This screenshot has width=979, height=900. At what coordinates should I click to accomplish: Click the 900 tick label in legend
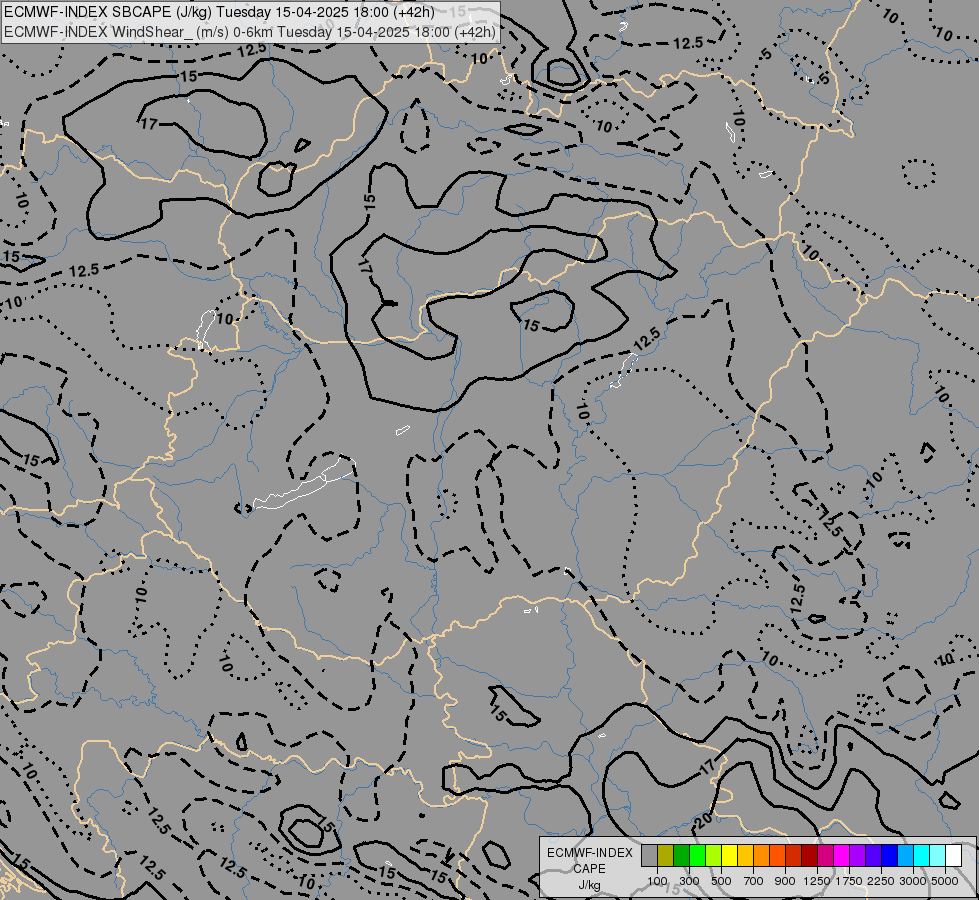pos(785,881)
